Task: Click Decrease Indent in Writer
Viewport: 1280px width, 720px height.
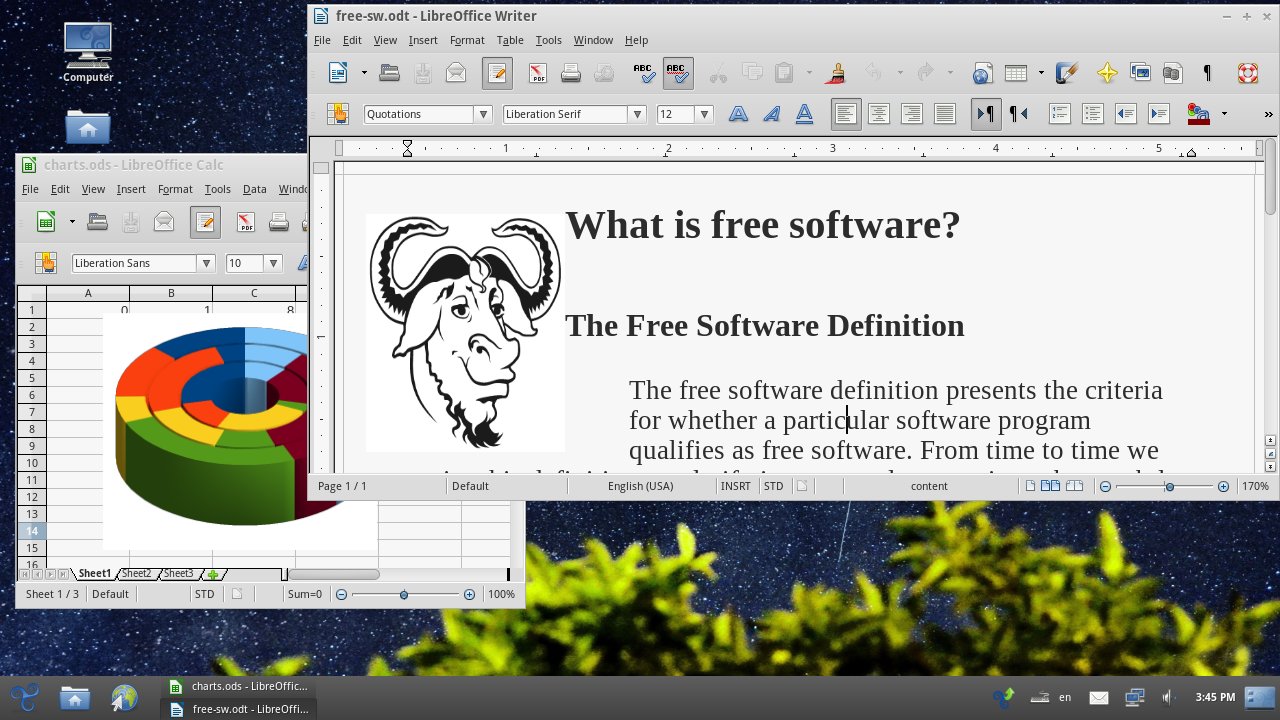Action: coord(1126,114)
